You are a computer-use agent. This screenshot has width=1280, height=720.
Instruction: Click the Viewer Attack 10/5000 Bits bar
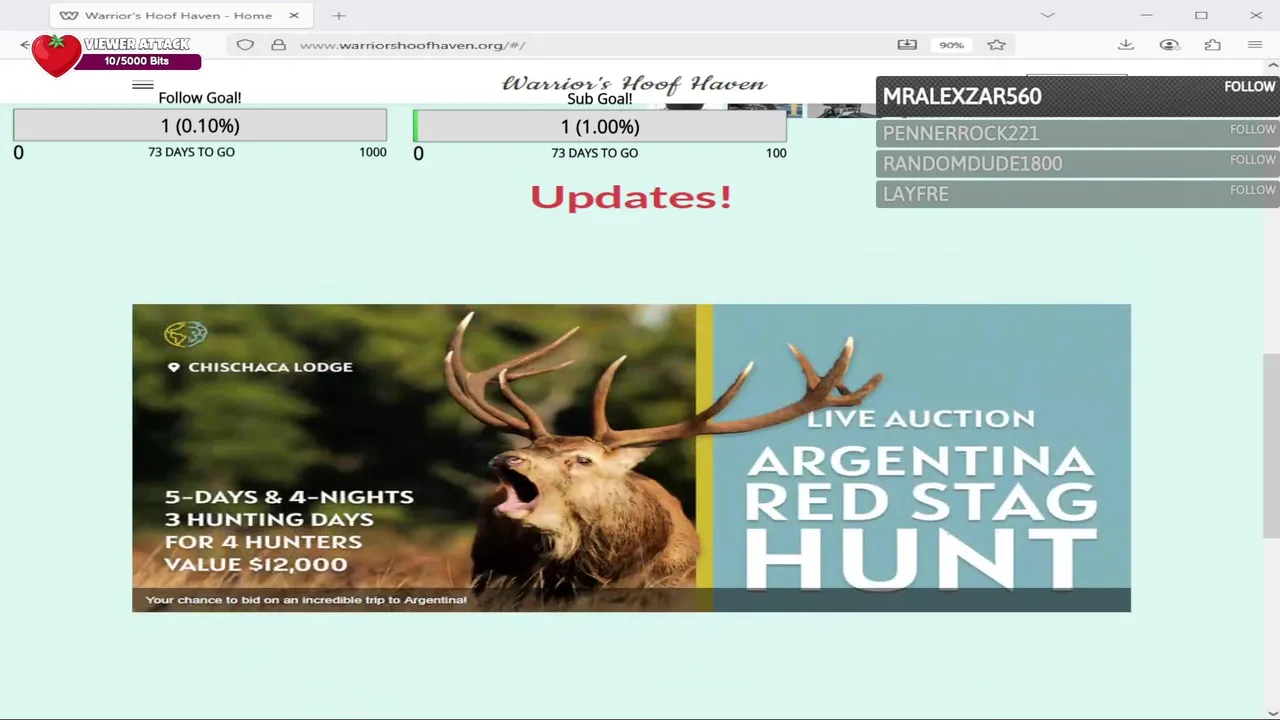137,61
